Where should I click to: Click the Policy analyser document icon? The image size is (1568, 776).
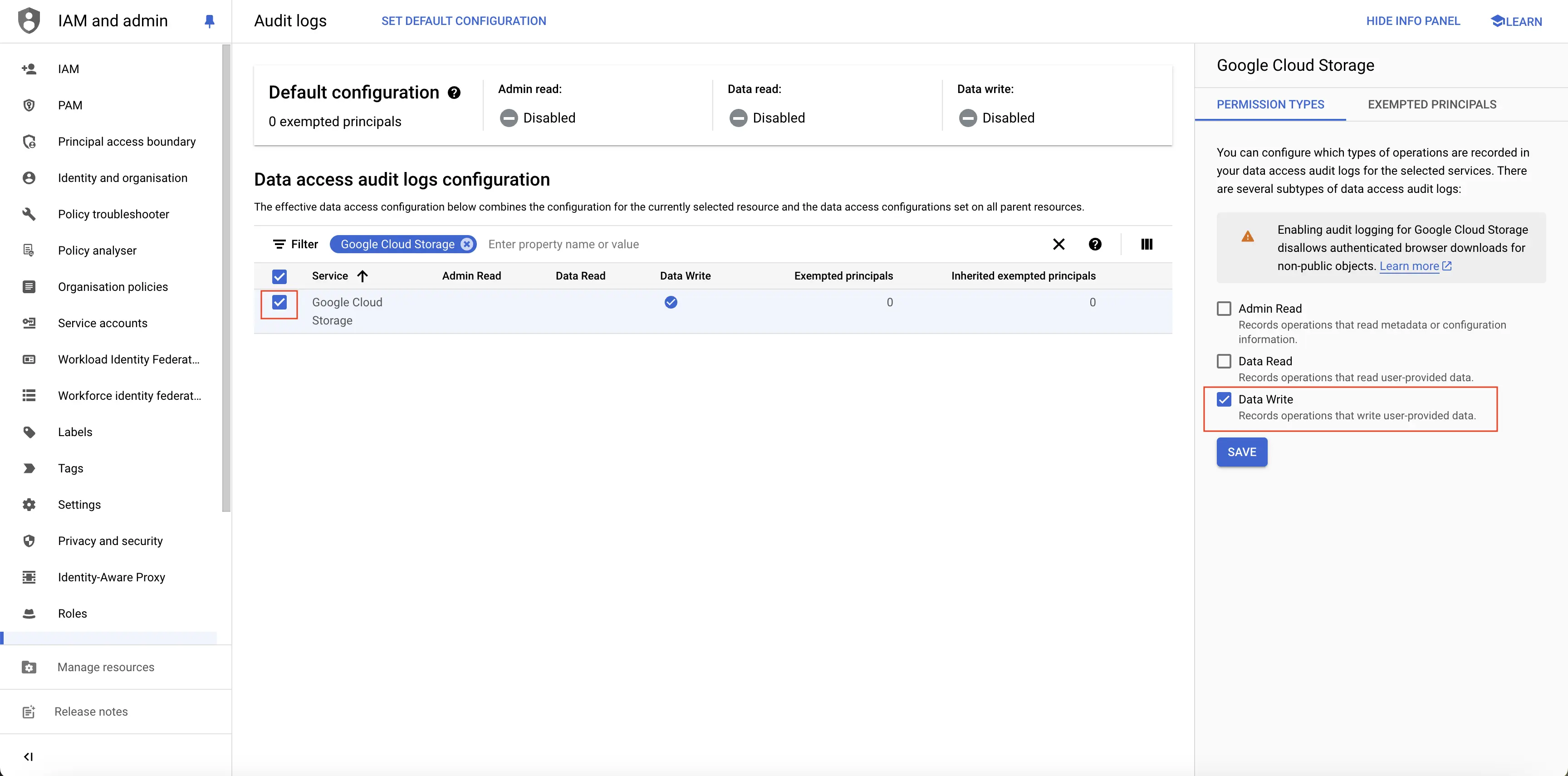(29, 250)
